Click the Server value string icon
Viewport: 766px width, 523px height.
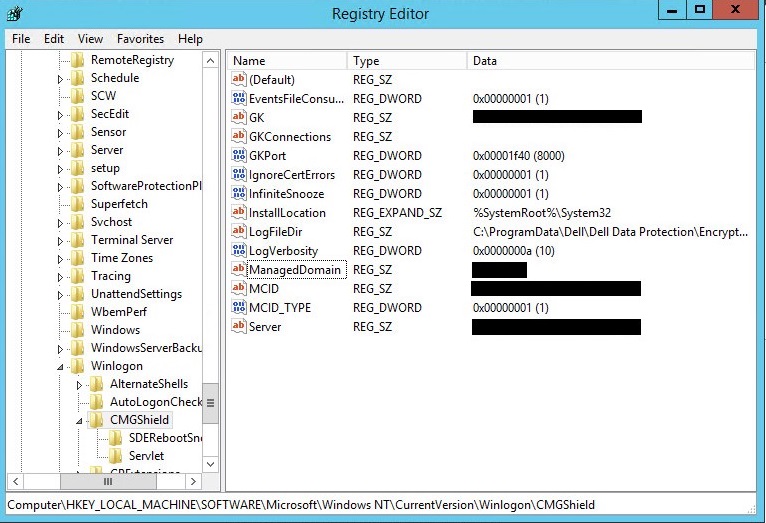coord(238,327)
